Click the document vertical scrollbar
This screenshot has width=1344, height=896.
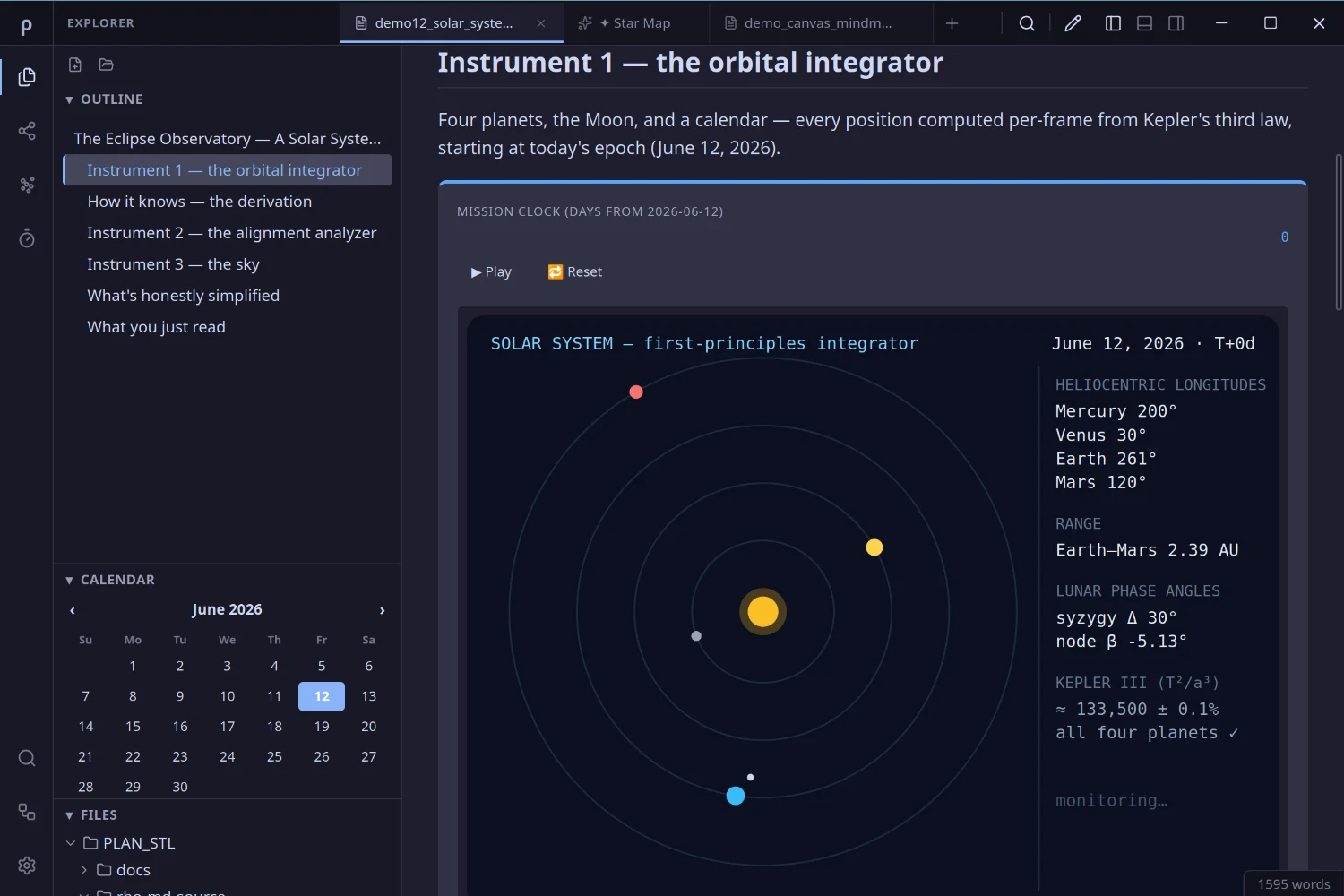[x=1339, y=233]
